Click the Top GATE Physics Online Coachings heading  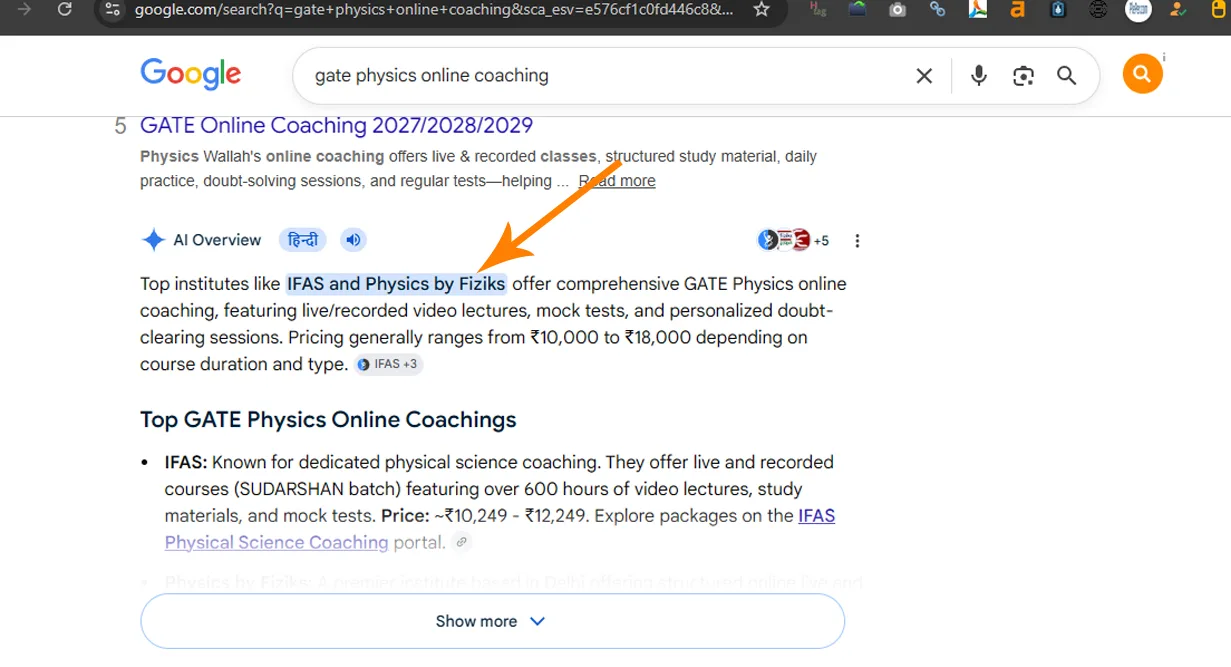[x=328, y=419]
